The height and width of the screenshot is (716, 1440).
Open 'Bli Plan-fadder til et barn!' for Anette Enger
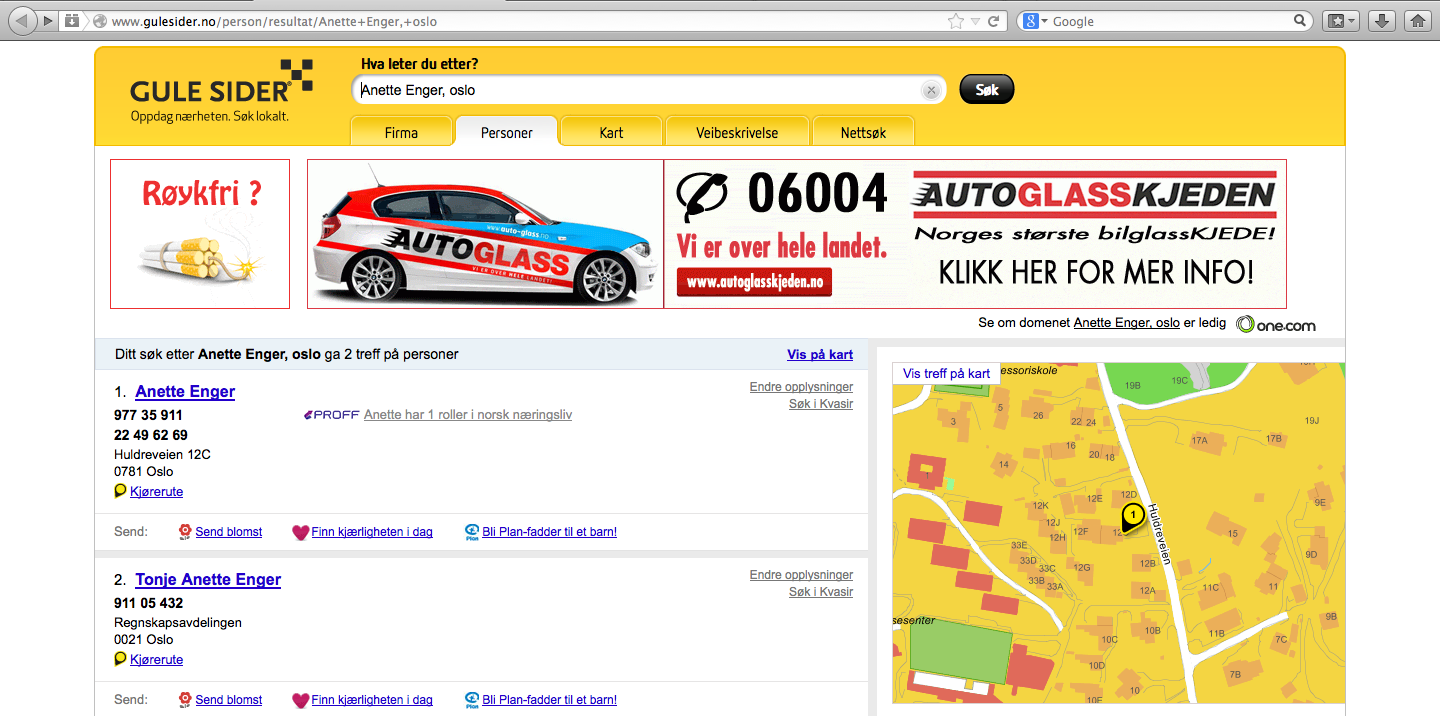pos(550,532)
